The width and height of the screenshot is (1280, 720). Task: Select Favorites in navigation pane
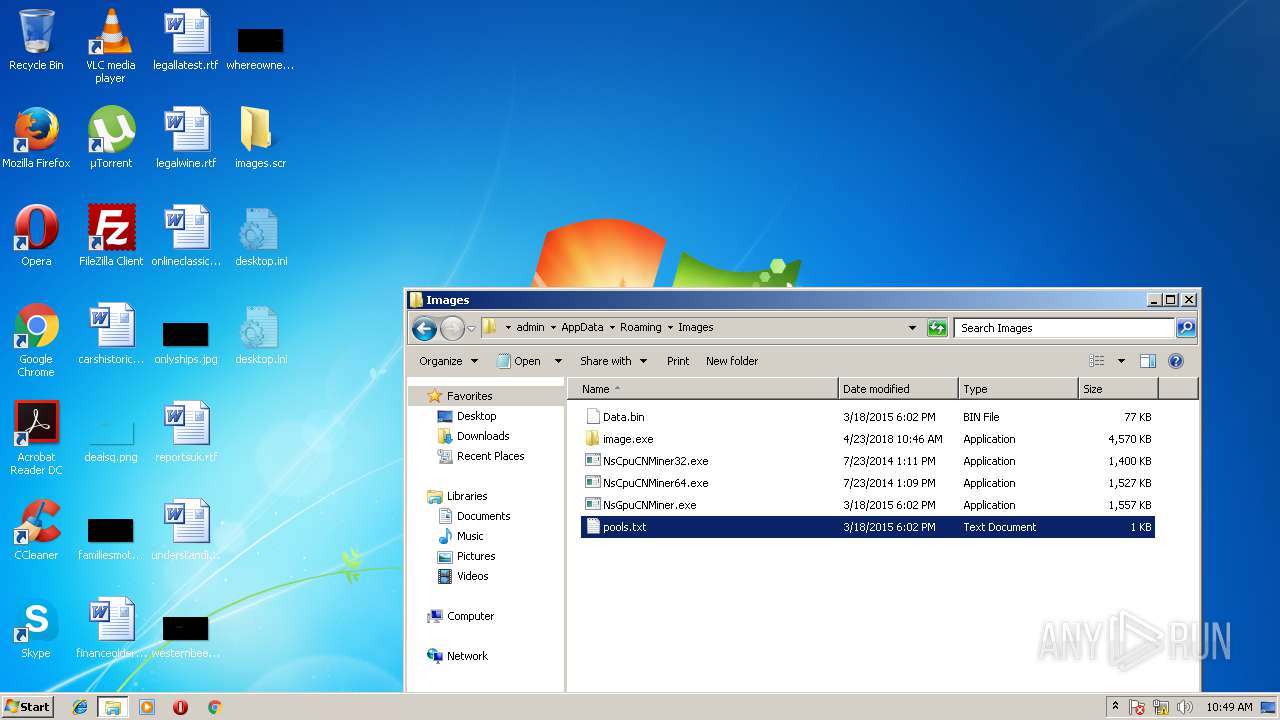coord(469,396)
